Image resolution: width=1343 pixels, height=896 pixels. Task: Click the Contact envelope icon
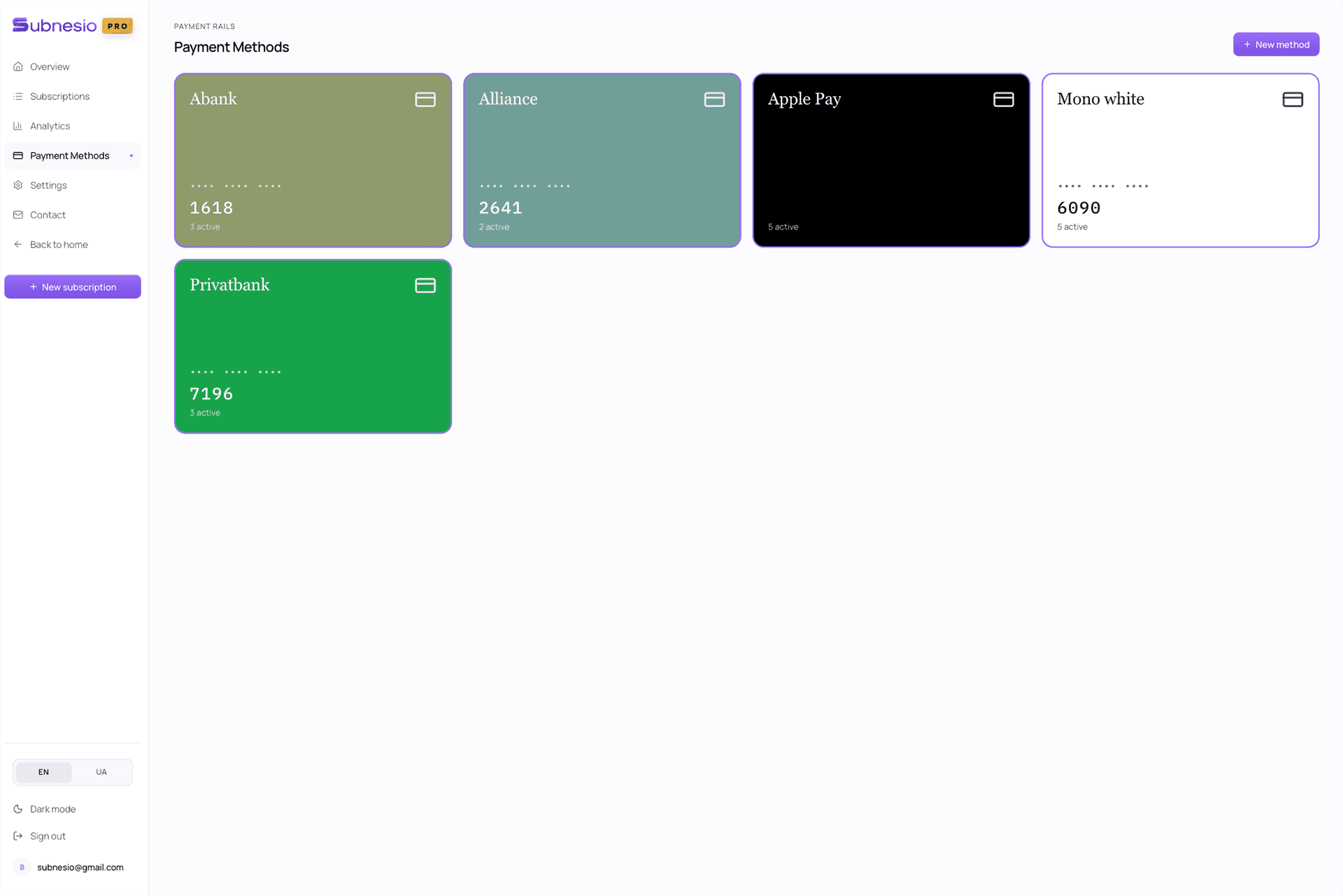pos(18,215)
